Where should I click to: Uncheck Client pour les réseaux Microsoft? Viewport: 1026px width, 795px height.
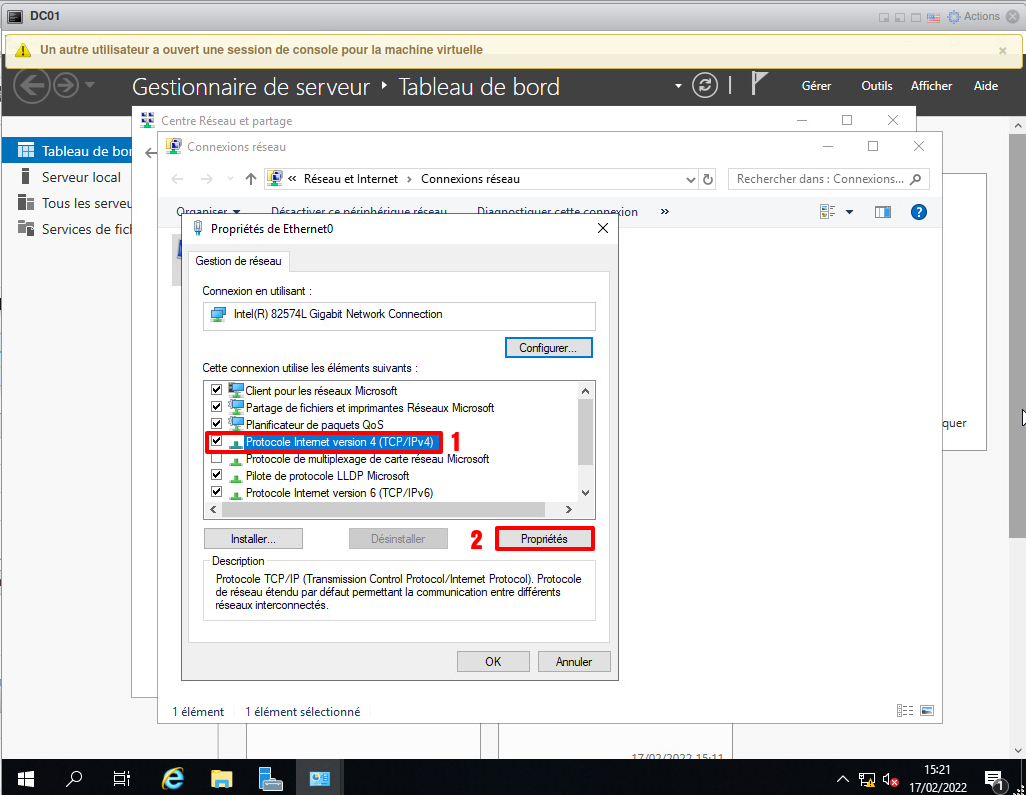tap(216, 390)
